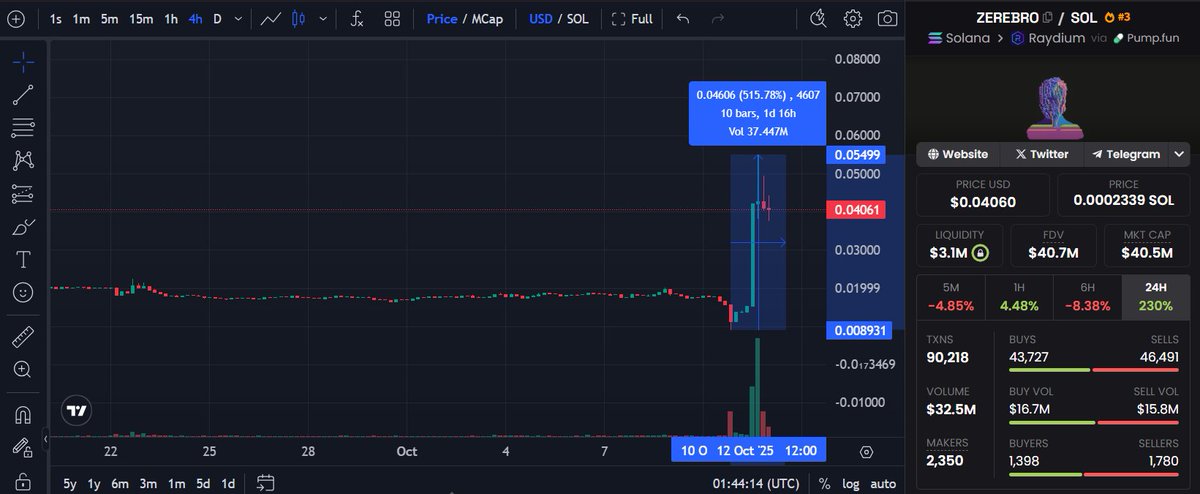This screenshot has width=1200, height=494.
Task: Select the 24H price change tab
Action: (x=1156, y=297)
